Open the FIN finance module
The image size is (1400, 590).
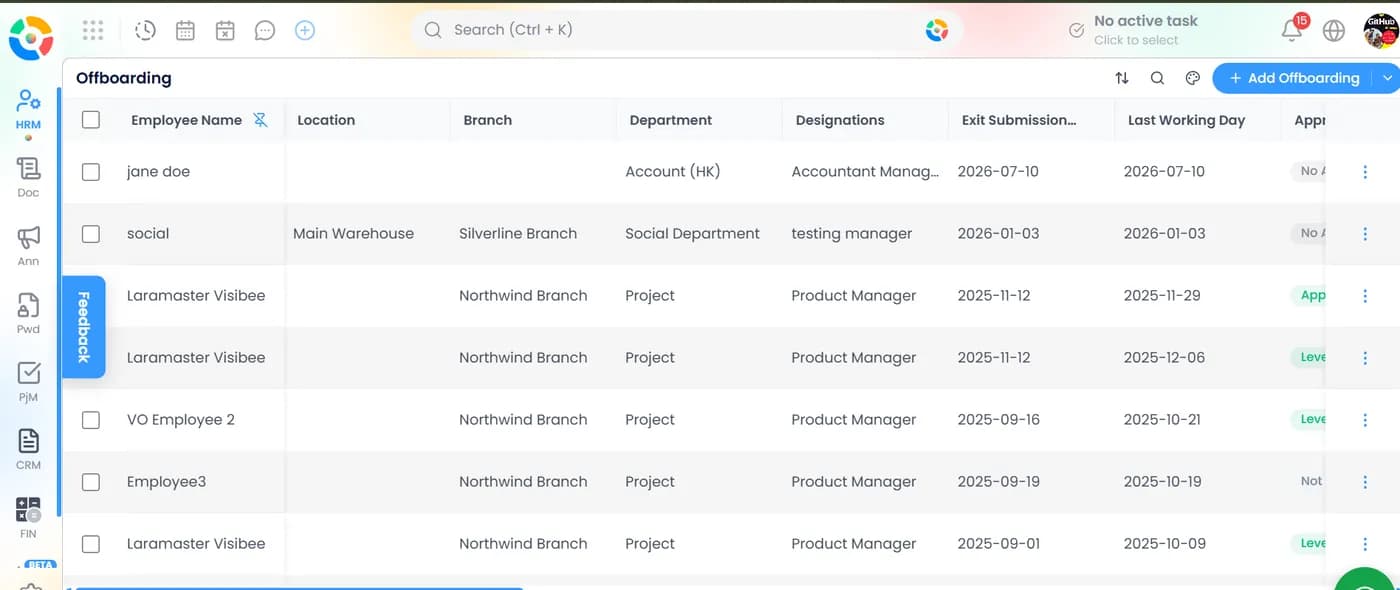point(28,517)
